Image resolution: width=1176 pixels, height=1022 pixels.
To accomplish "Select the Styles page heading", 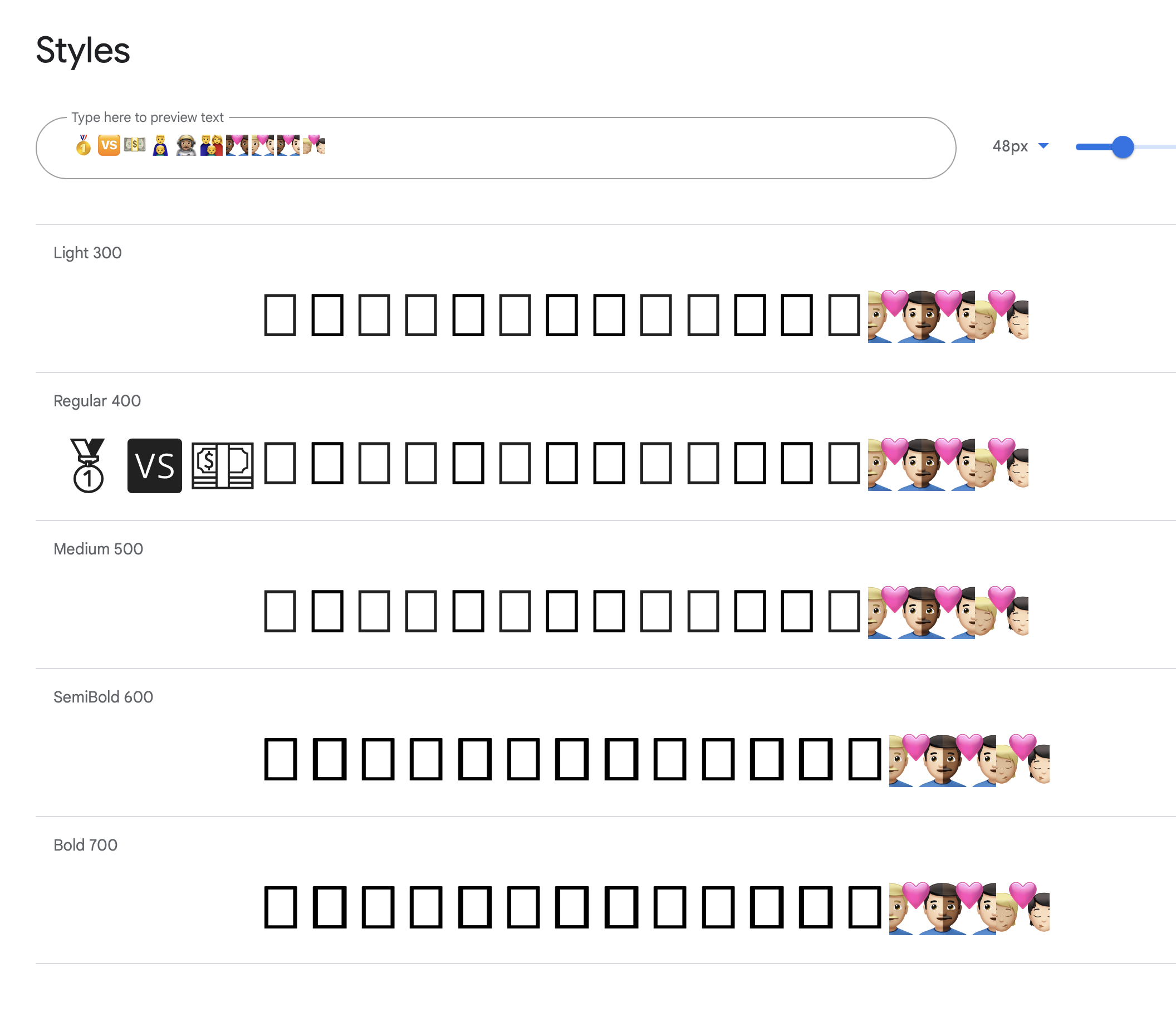I will [x=83, y=50].
